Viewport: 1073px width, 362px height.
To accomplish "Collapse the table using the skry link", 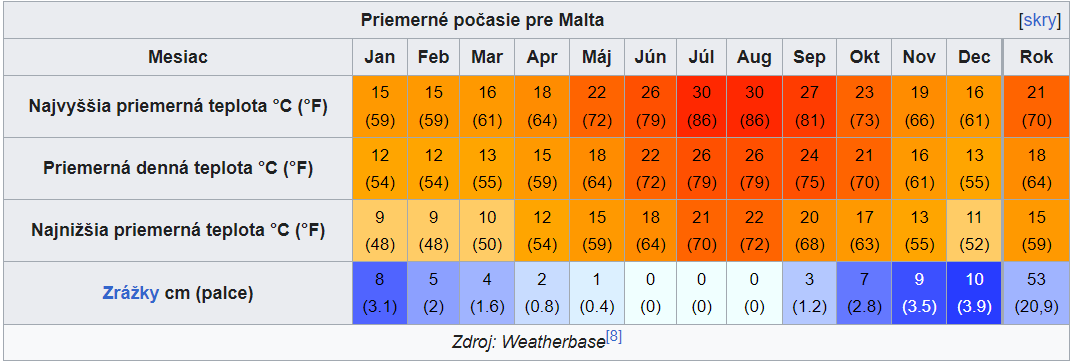I will coord(1039,21).
